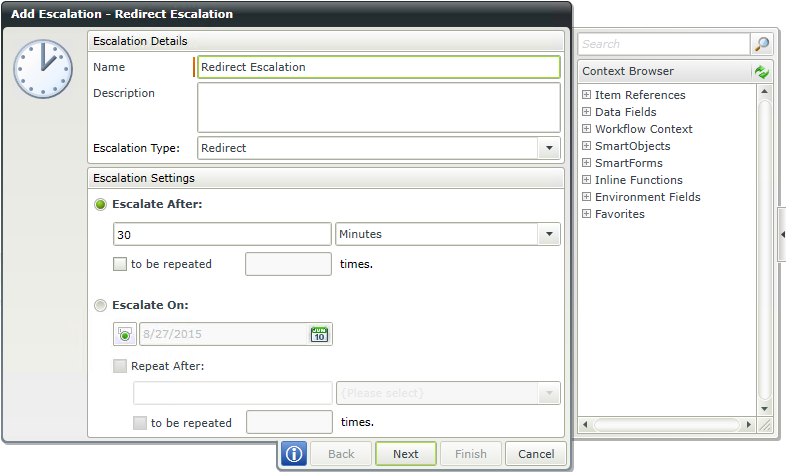Click the context browser resize grip icon
This screenshot has height=472, width=786.
pyautogui.click(x=764, y=425)
